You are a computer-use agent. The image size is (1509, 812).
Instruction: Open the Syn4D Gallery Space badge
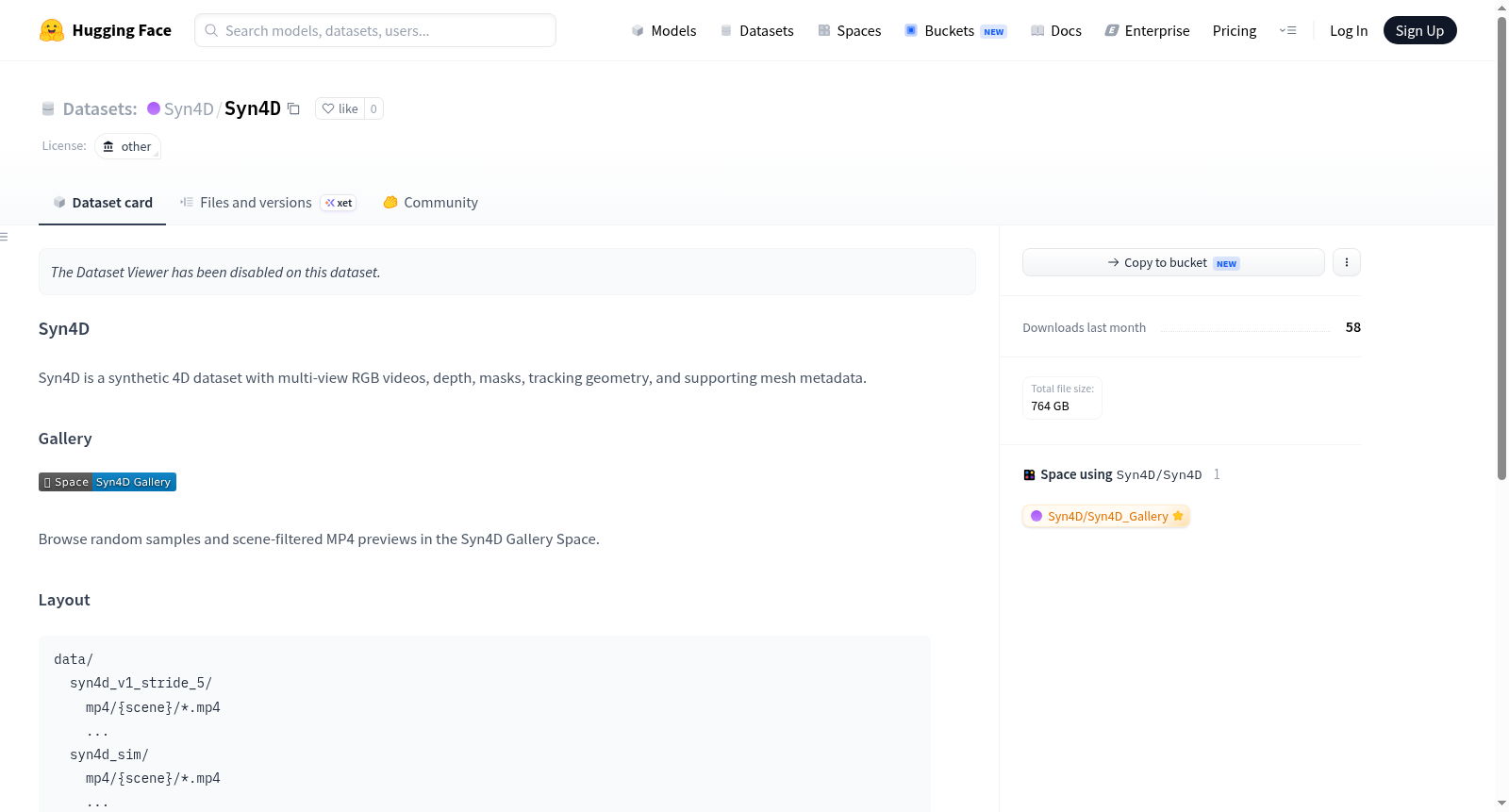[x=108, y=482]
